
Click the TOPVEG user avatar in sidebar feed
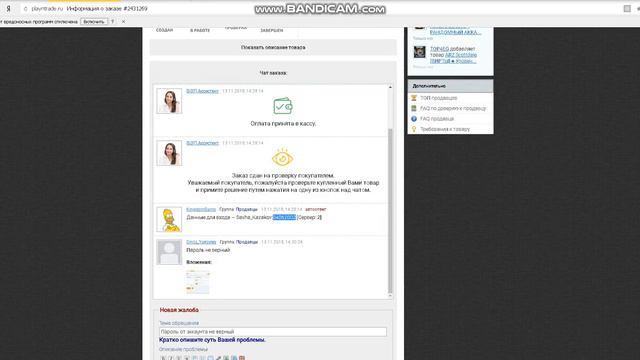click(x=420, y=52)
